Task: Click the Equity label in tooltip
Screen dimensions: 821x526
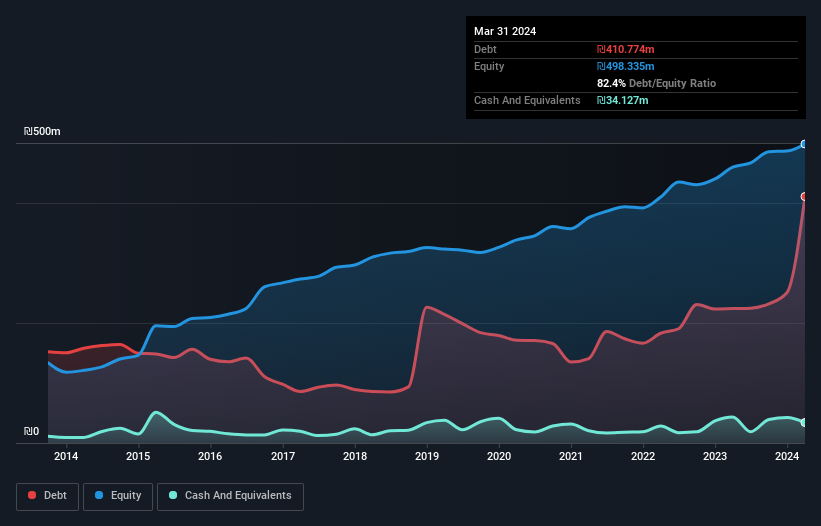Action: tap(489, 66)
